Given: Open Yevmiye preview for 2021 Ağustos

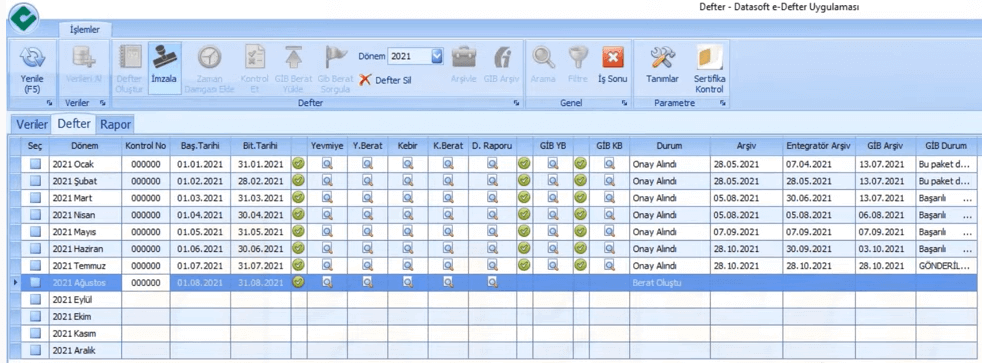Looking at the screenshot, I should click(327, 282).
